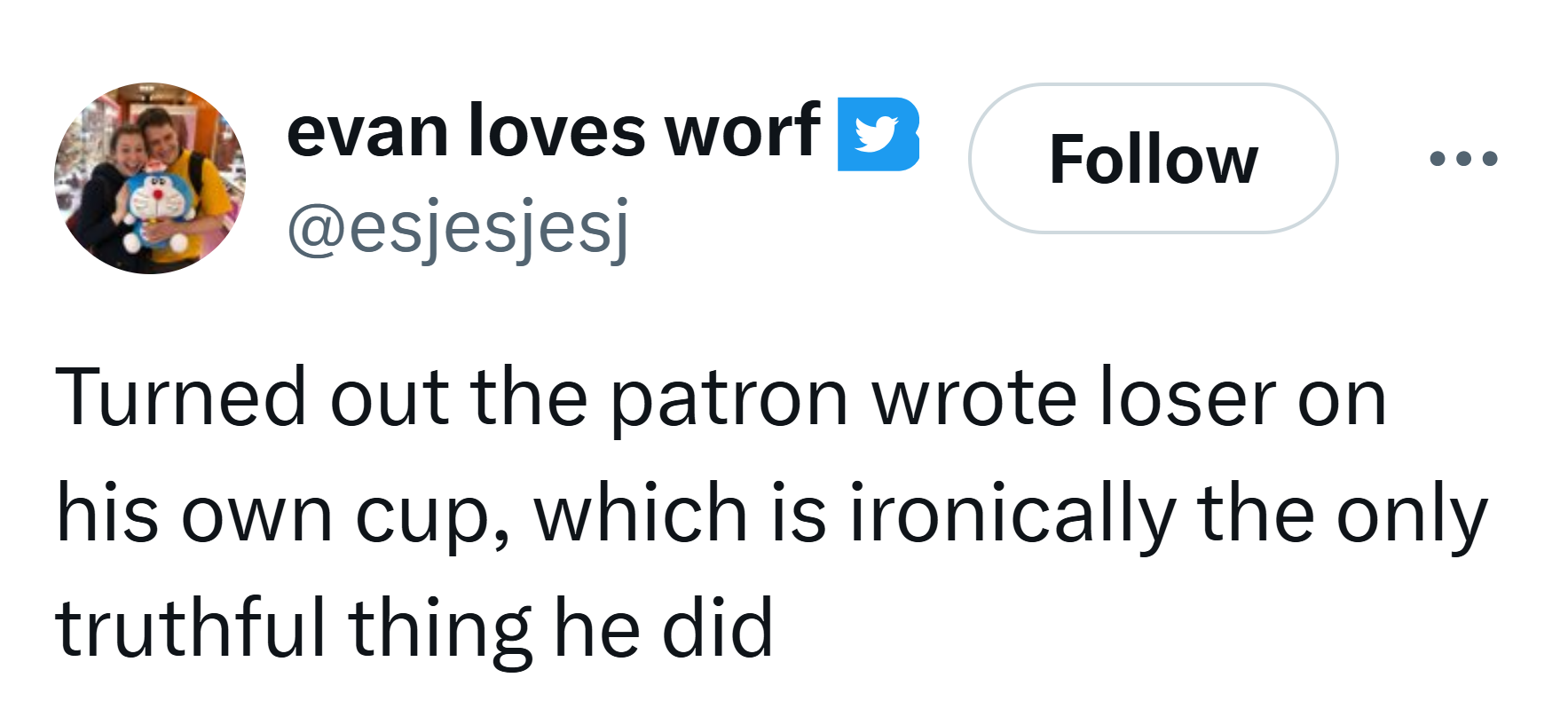The width and height of the screenshot is (1568, 709).
Task: Open the three-dot more options menu
Action: tap(1463, 160)
